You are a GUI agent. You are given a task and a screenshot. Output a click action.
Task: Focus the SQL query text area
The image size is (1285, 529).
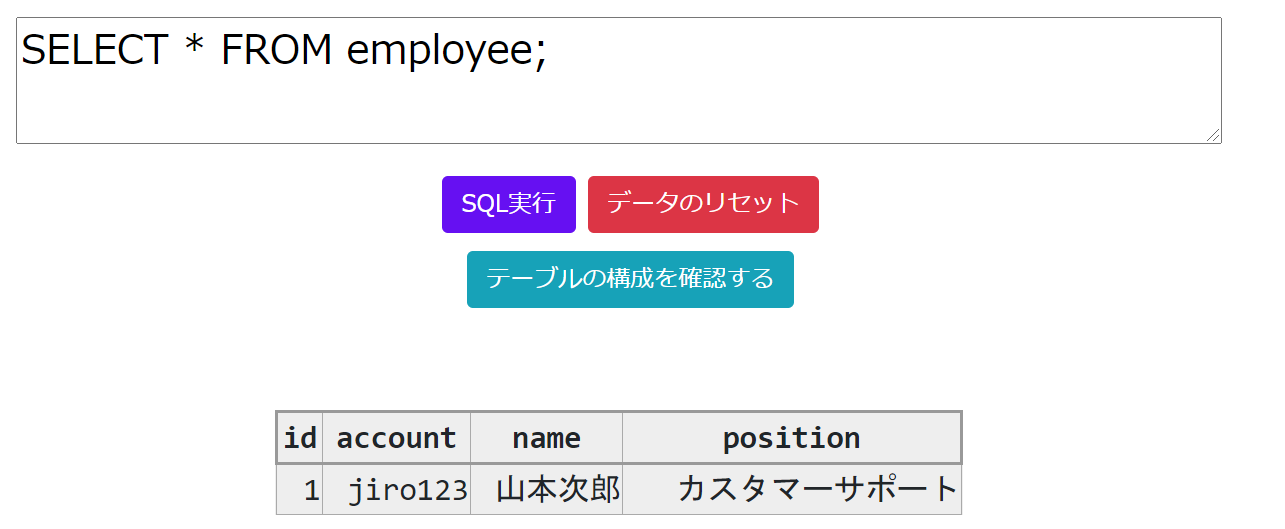(x=619, y=80)
